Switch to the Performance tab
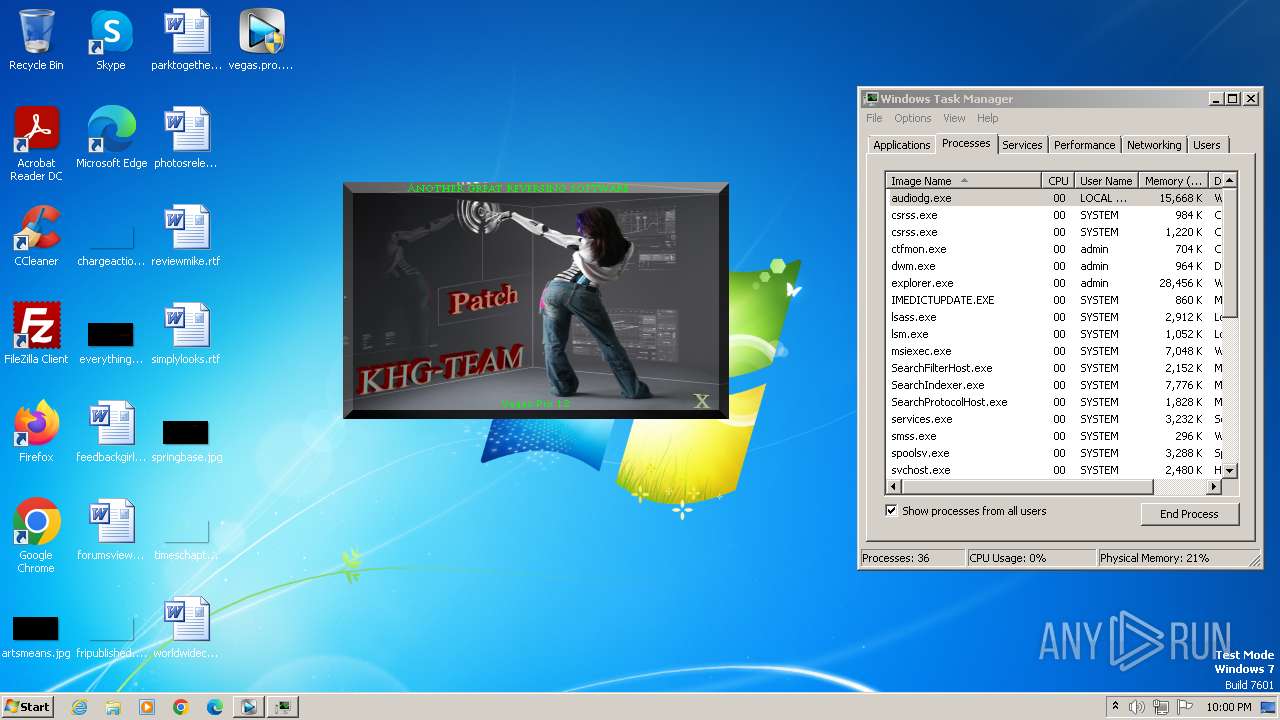The height and width of the screenshot is (720, 1280). (1084, 145)
